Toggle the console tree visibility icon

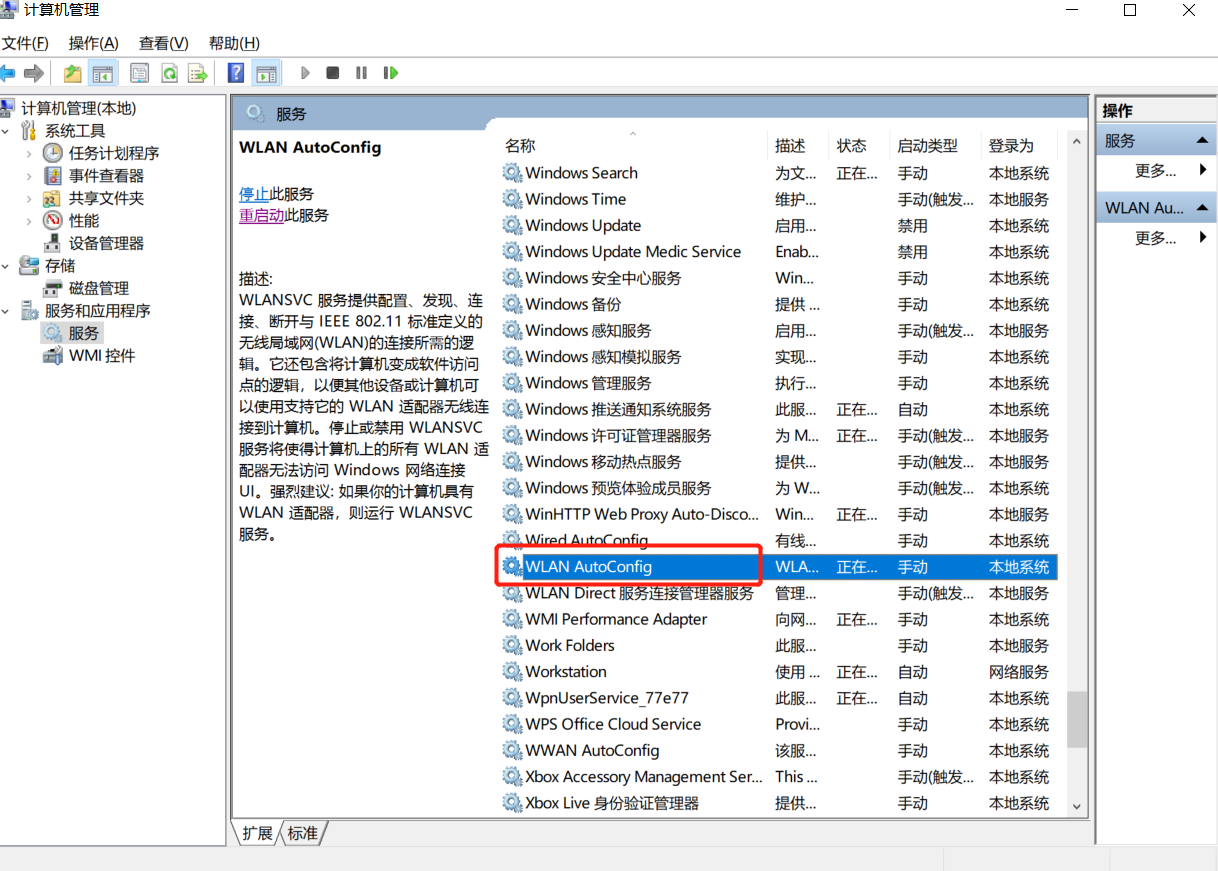[103, 72]
